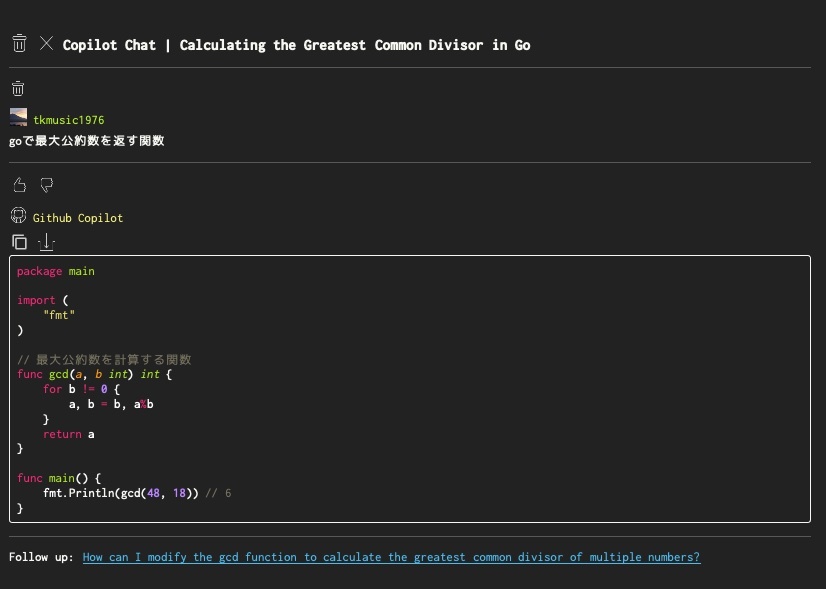
Task: Delete the tkmusic1976 message with trash icon
Action: click(18, 89)
